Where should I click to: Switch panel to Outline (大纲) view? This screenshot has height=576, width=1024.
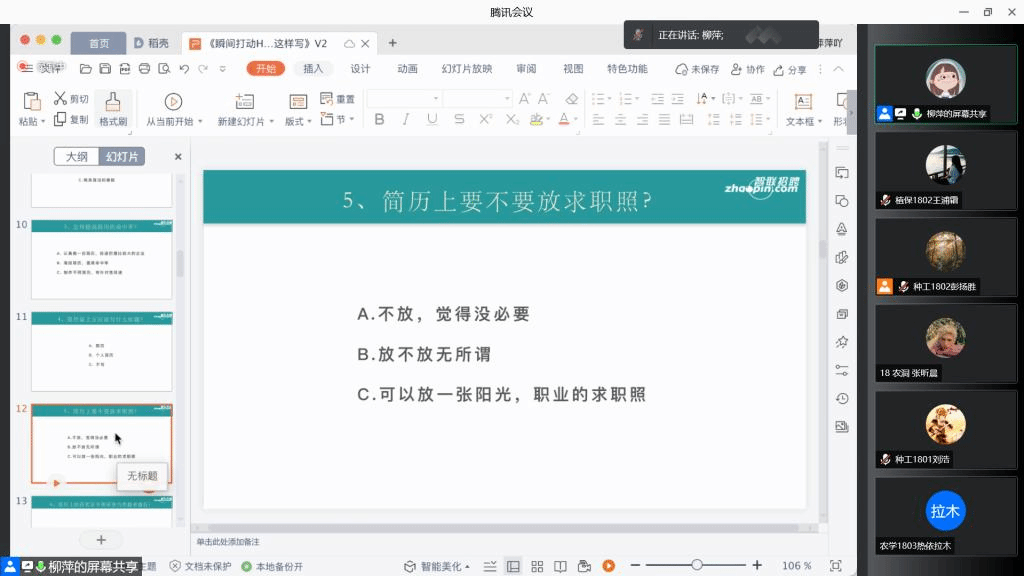pos(77,157)
